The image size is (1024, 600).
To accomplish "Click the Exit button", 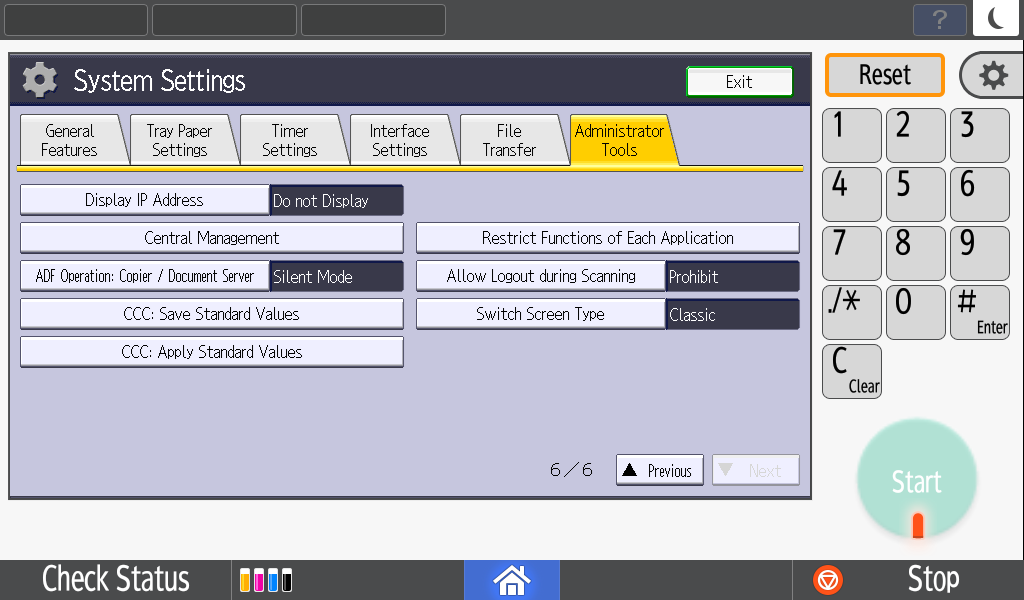I will pos(739,82).
